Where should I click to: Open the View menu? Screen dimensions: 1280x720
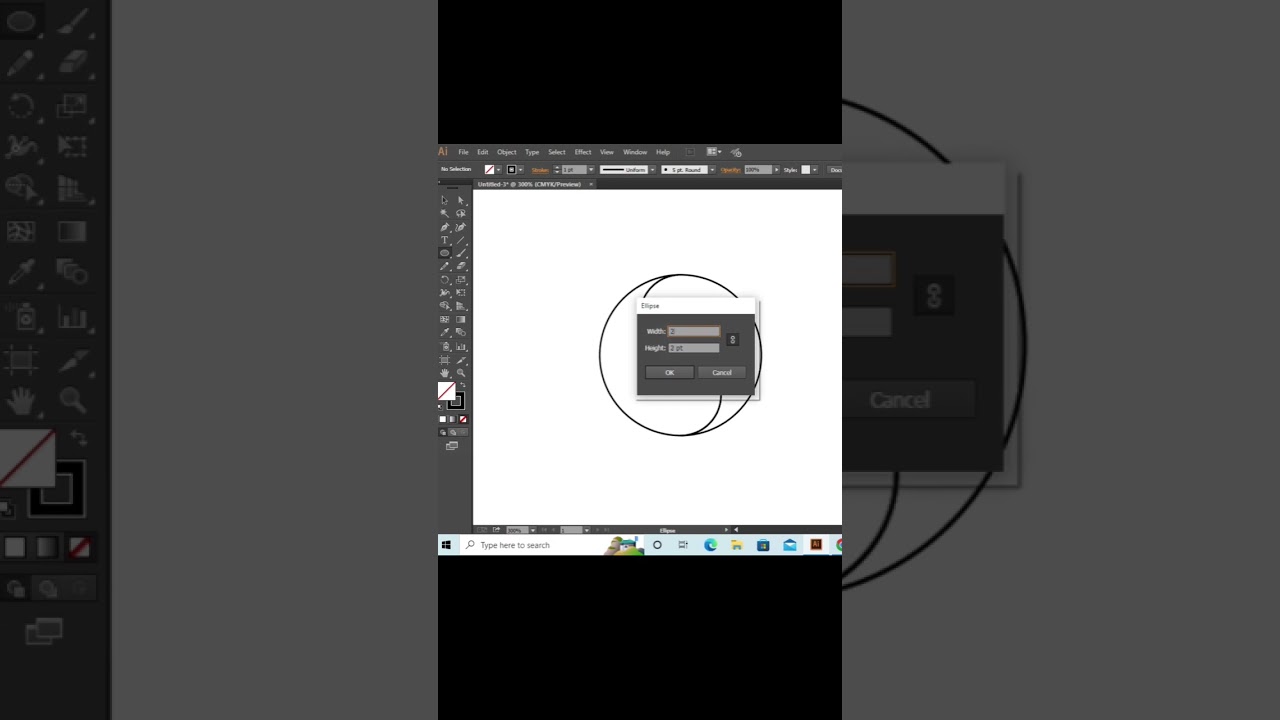coord(607,152)
